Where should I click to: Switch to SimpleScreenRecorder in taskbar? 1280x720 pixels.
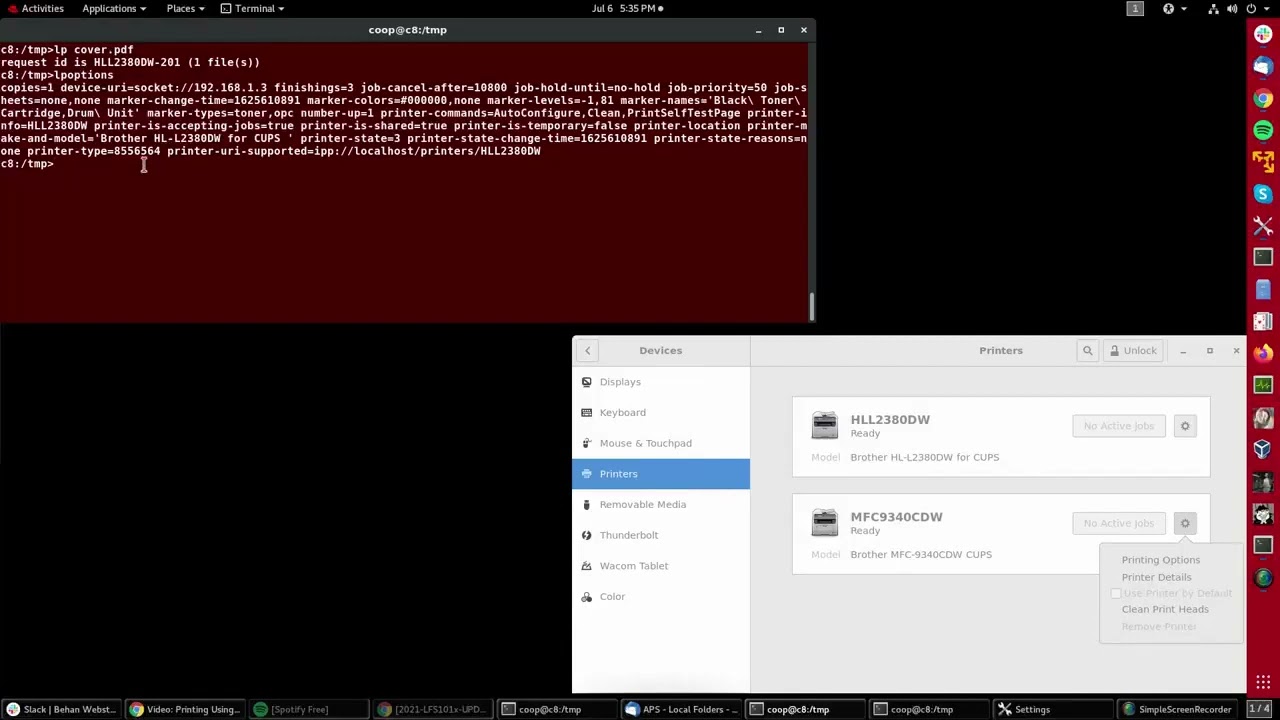click(1178, 709)
